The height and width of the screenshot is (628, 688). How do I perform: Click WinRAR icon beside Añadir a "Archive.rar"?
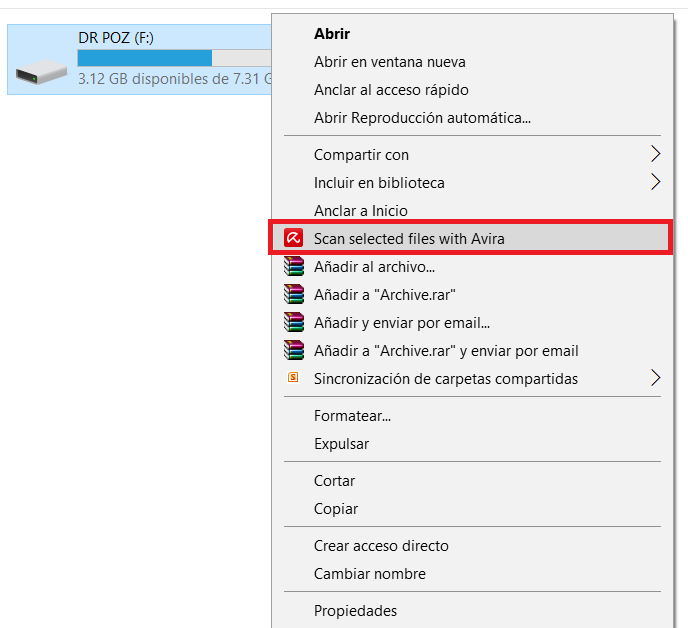click(294, 294)
